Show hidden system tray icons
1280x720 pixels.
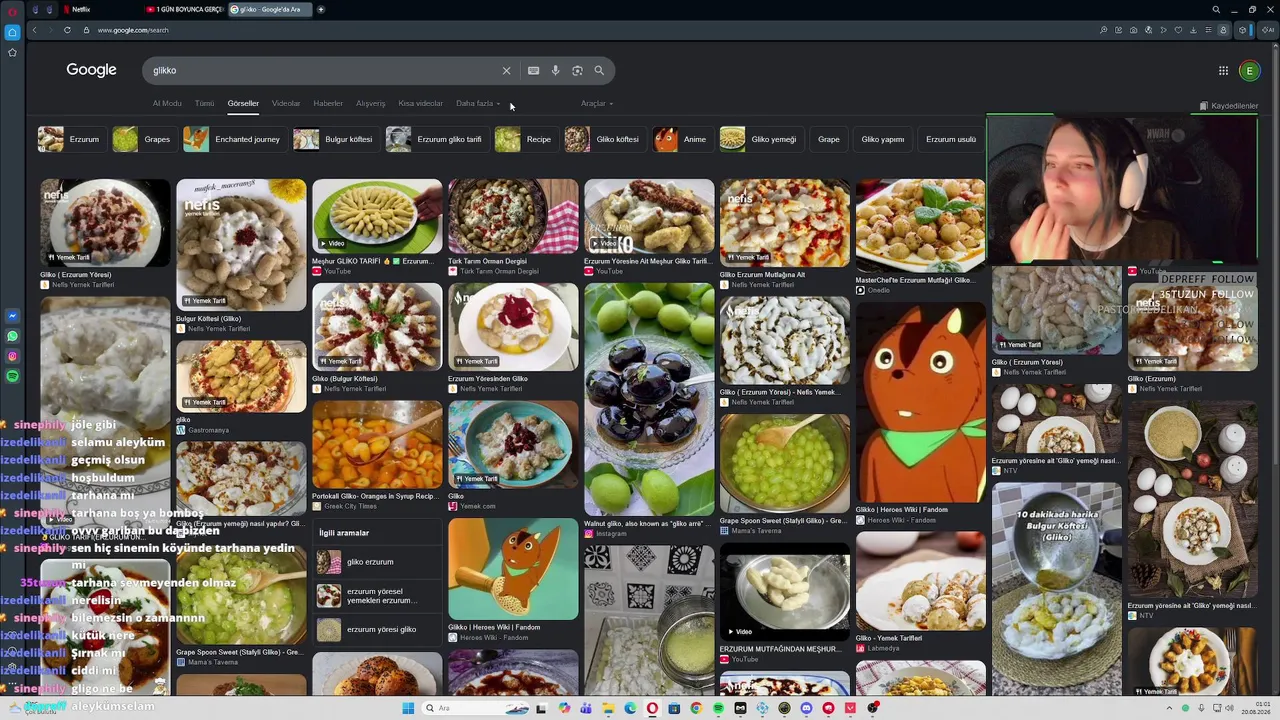1170,708
